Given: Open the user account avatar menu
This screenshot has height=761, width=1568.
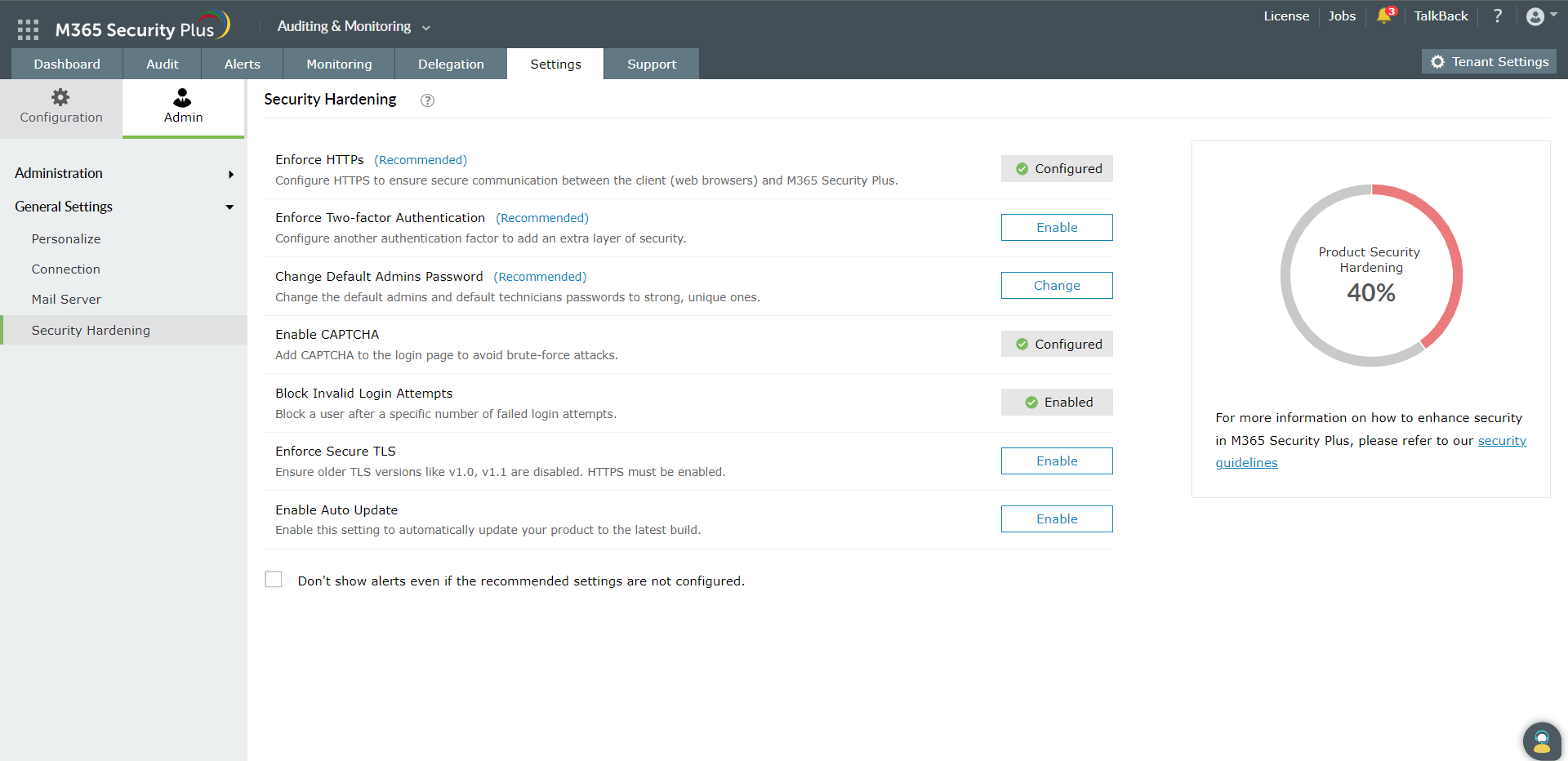Looking at the screenshot, I should (1541, 16).
